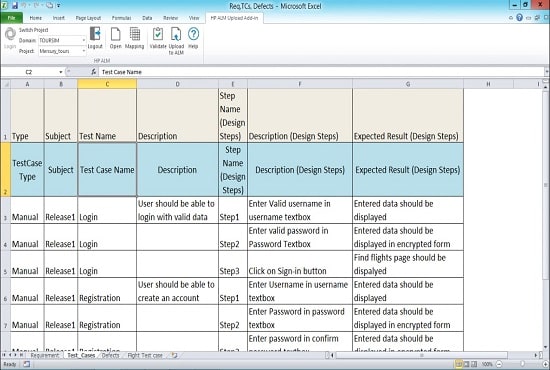
Task: Switch to Page Break Preview in status bar
Action: 474,364
